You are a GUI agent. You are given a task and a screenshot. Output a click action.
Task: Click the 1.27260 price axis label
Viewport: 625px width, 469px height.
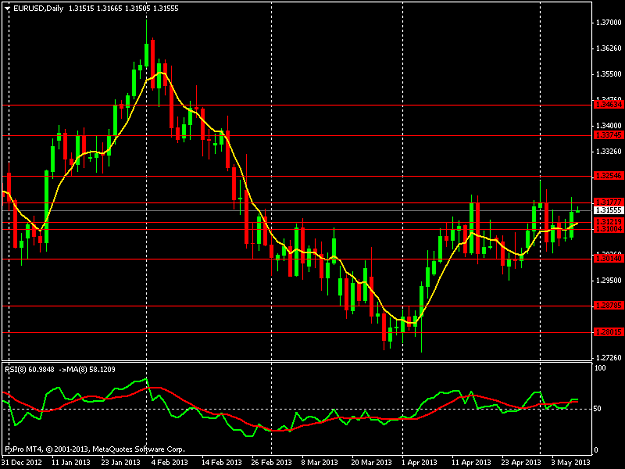point(608,357)
